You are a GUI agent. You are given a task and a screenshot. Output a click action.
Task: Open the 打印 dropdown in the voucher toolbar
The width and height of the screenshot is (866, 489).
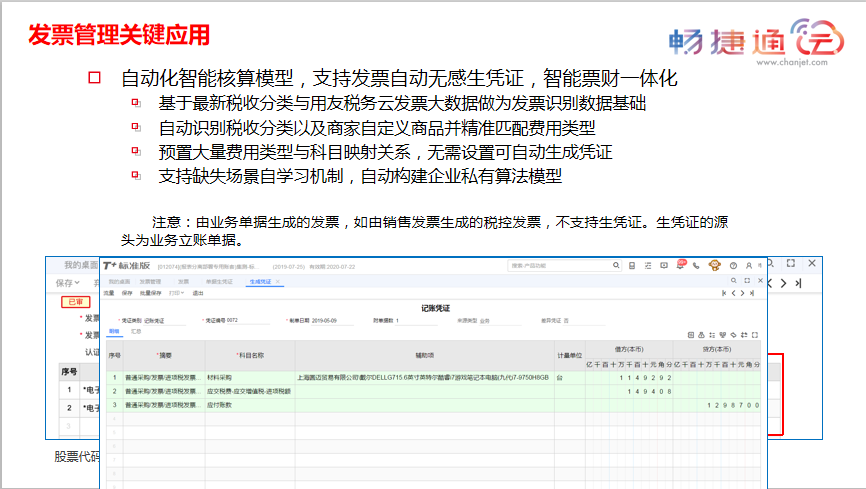pos(176,293)
